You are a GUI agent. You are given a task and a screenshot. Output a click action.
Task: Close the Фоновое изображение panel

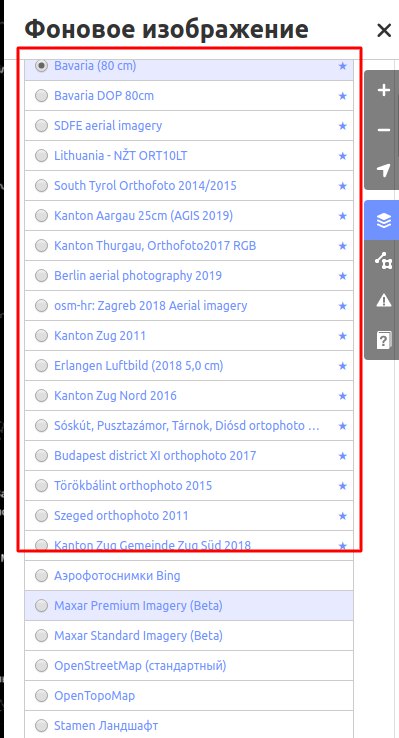point(384,31)
